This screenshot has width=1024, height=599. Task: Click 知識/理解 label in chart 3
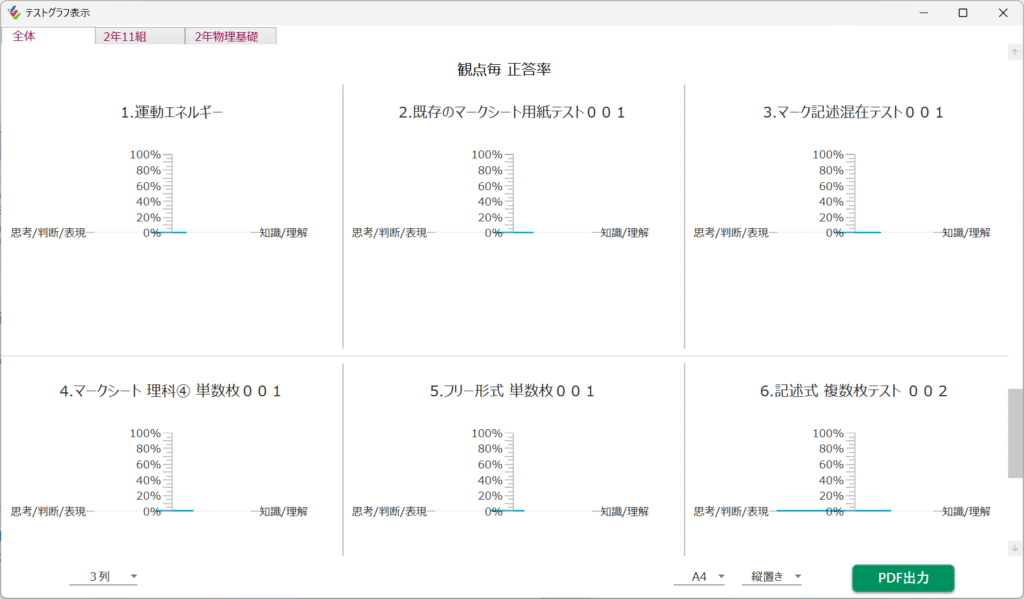click(966, 233)
